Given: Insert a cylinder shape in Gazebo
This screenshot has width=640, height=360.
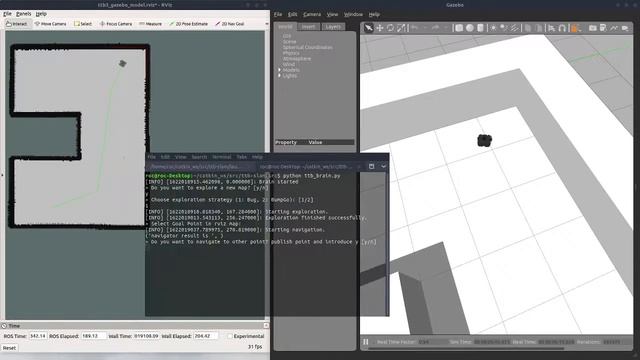Looking at the screenshot, I should click(x=480, y=28).
